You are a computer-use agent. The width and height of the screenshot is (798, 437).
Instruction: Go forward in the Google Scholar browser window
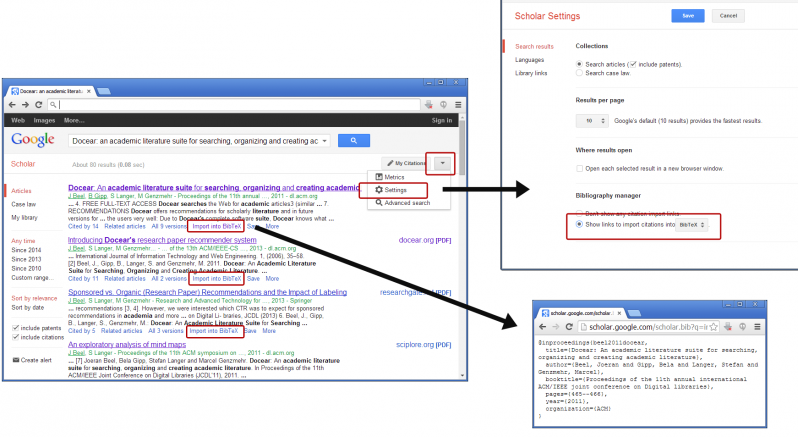pos(25,105)
